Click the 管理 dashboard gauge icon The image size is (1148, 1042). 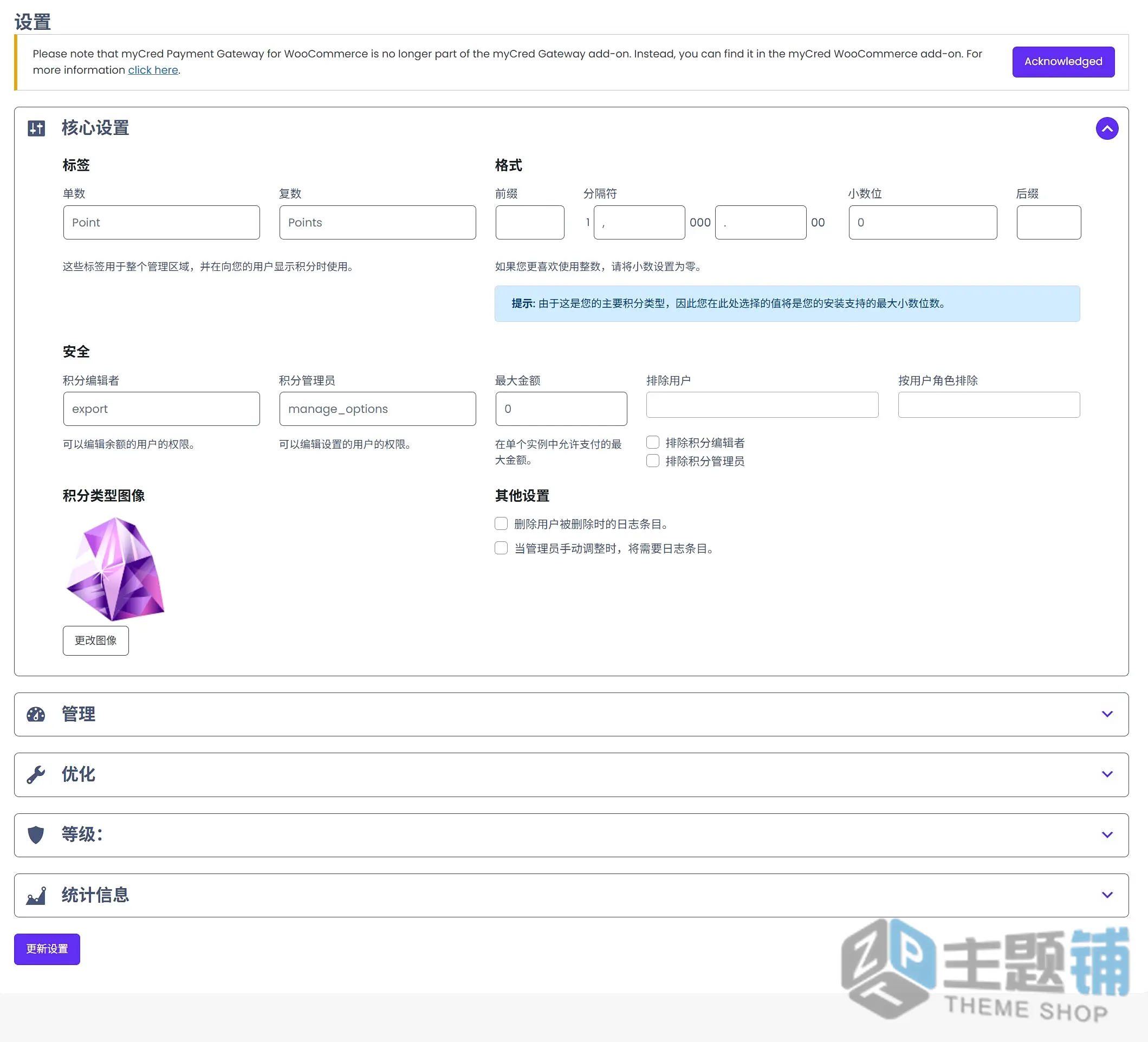coord(36,714)
